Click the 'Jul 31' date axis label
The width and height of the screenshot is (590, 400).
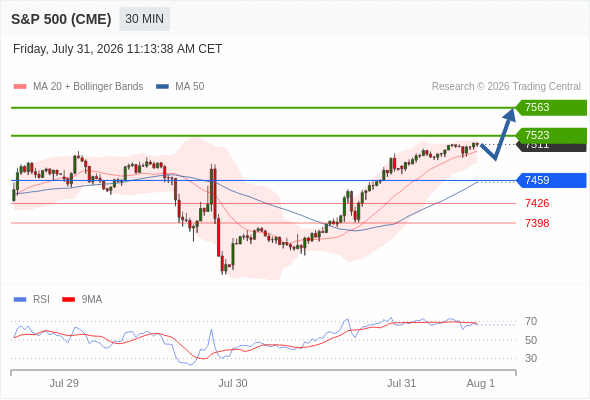pyautogui.click(x=401, y=383)
